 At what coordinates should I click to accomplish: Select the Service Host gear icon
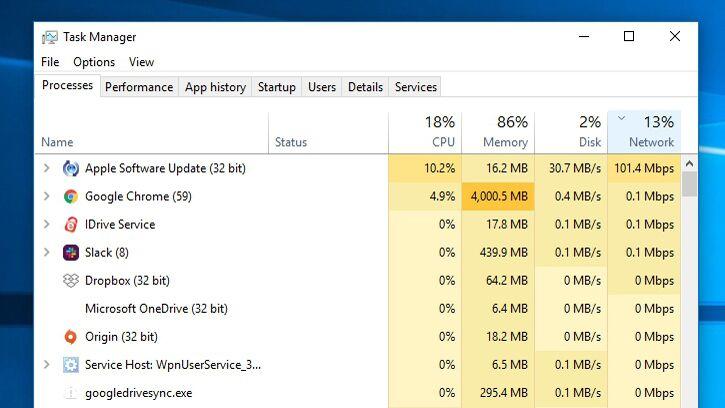(71, 365)
